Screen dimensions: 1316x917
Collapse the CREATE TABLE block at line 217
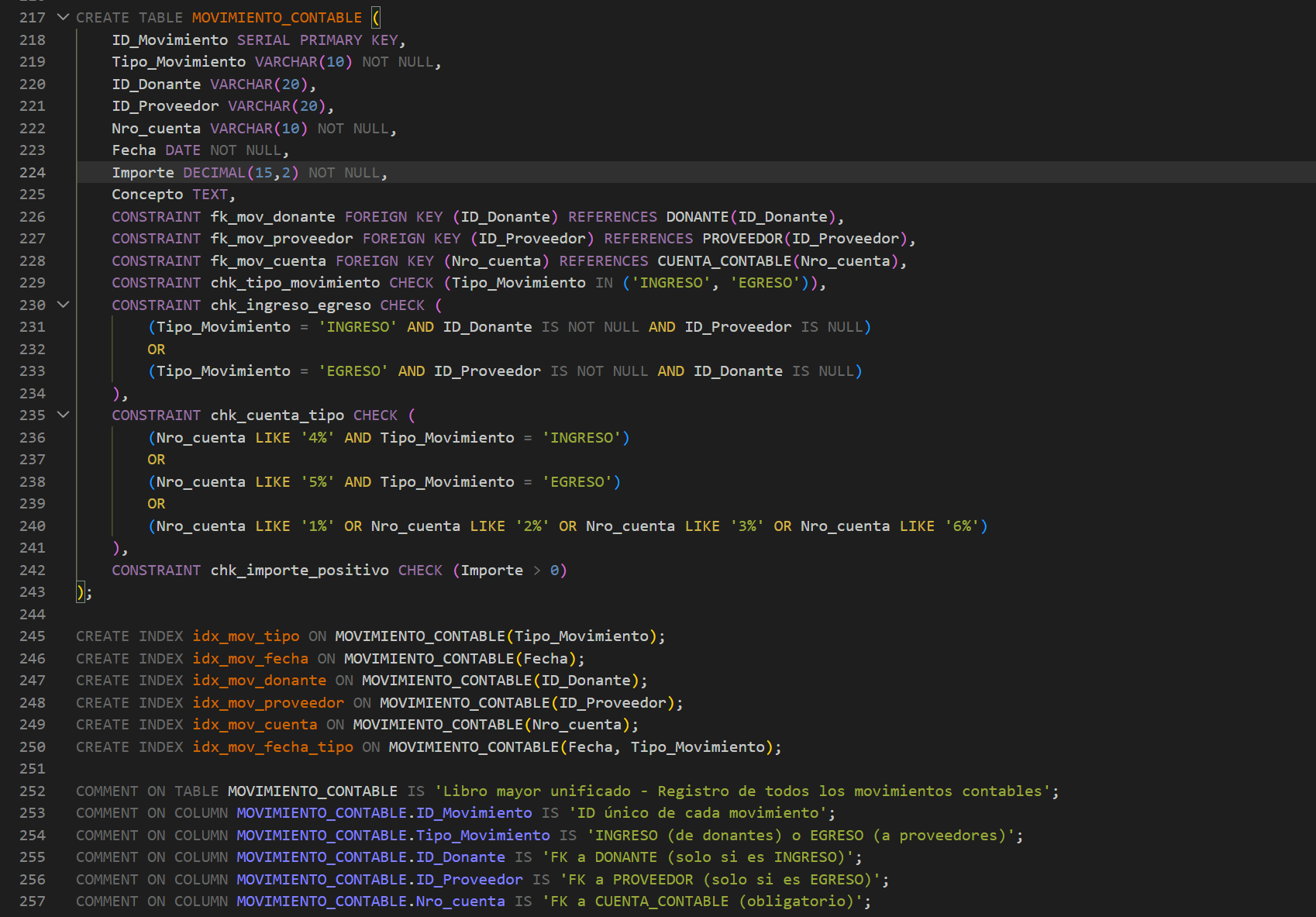pos(64,17)
